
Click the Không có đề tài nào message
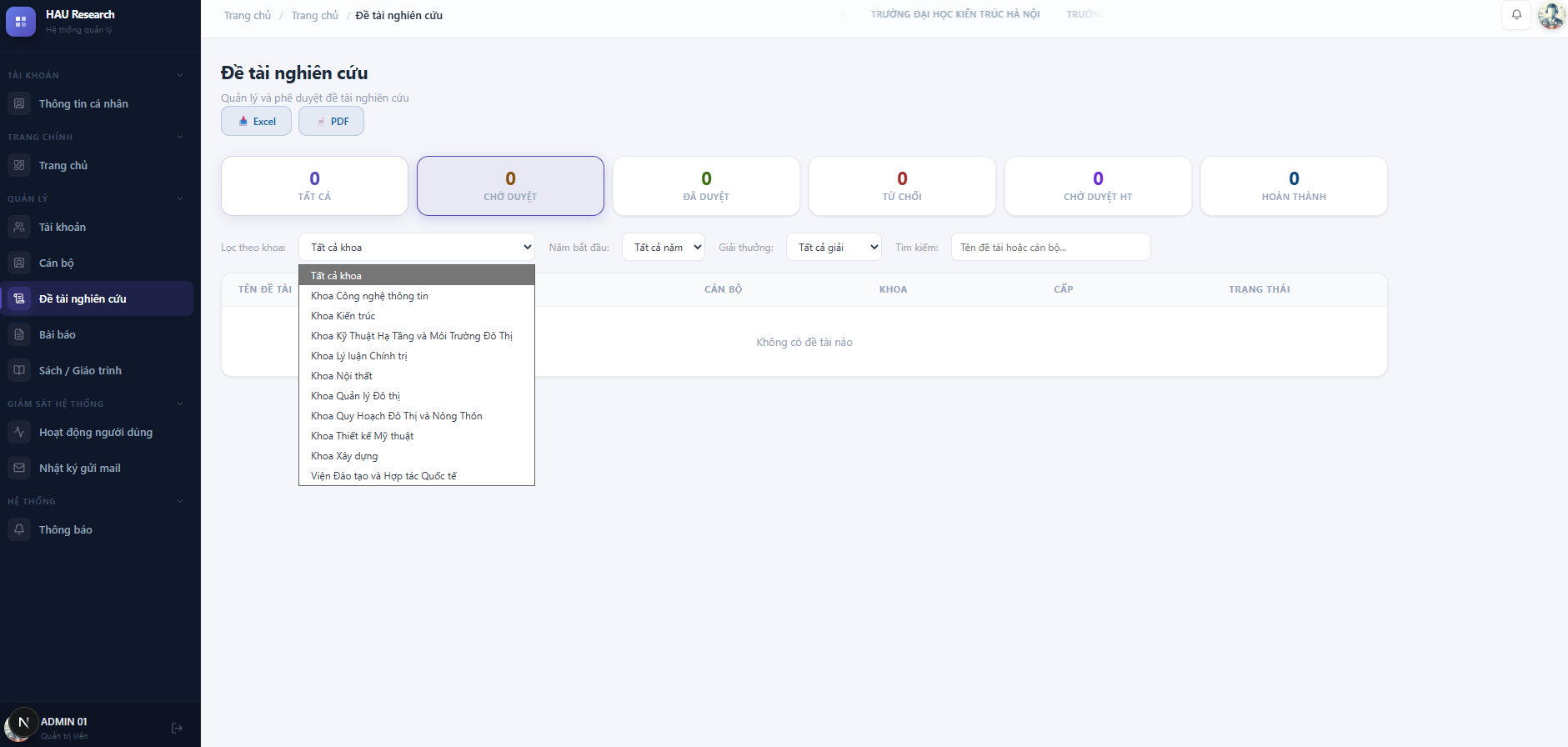tap(804, 342)
